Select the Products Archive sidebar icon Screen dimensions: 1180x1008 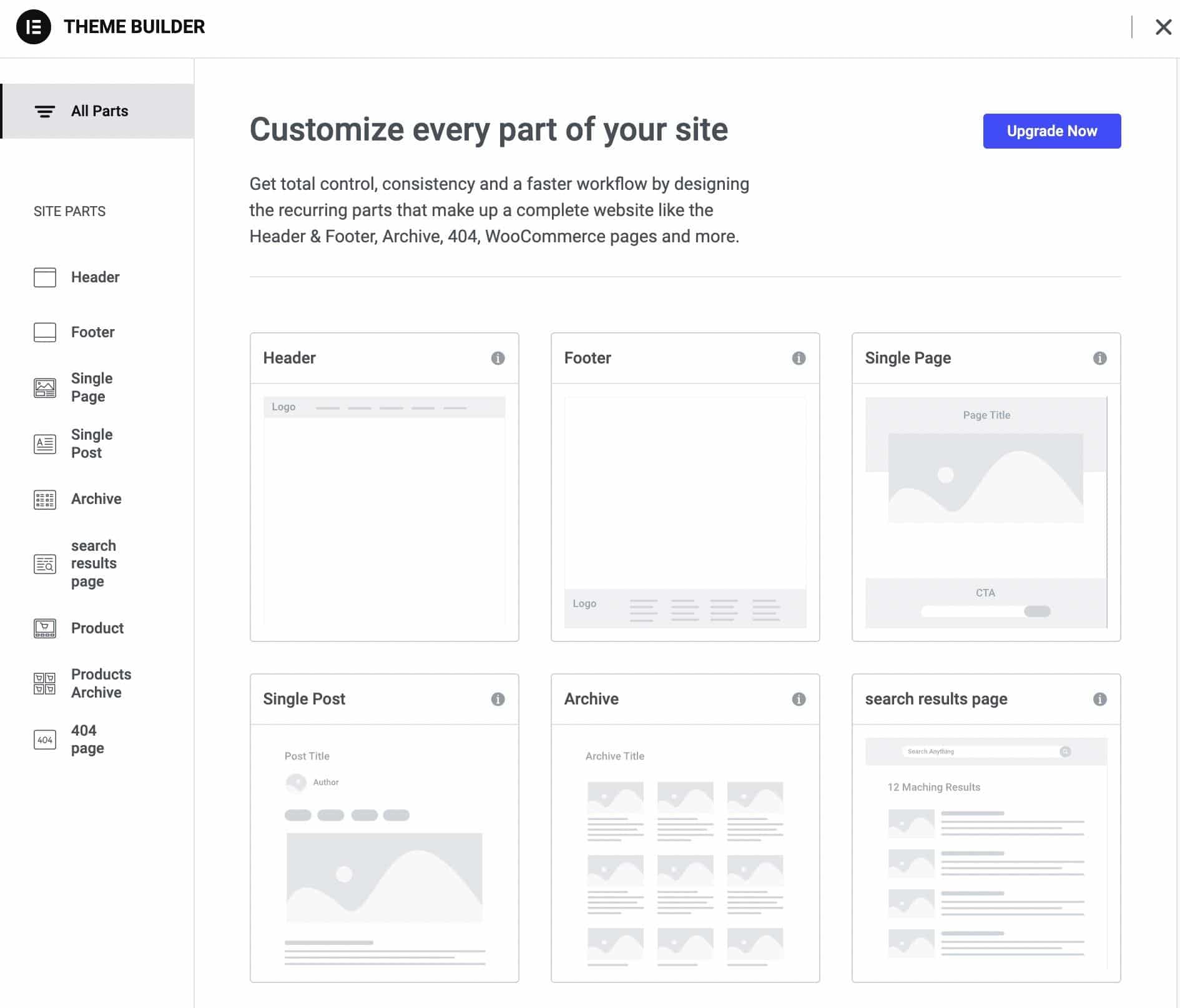44,683
